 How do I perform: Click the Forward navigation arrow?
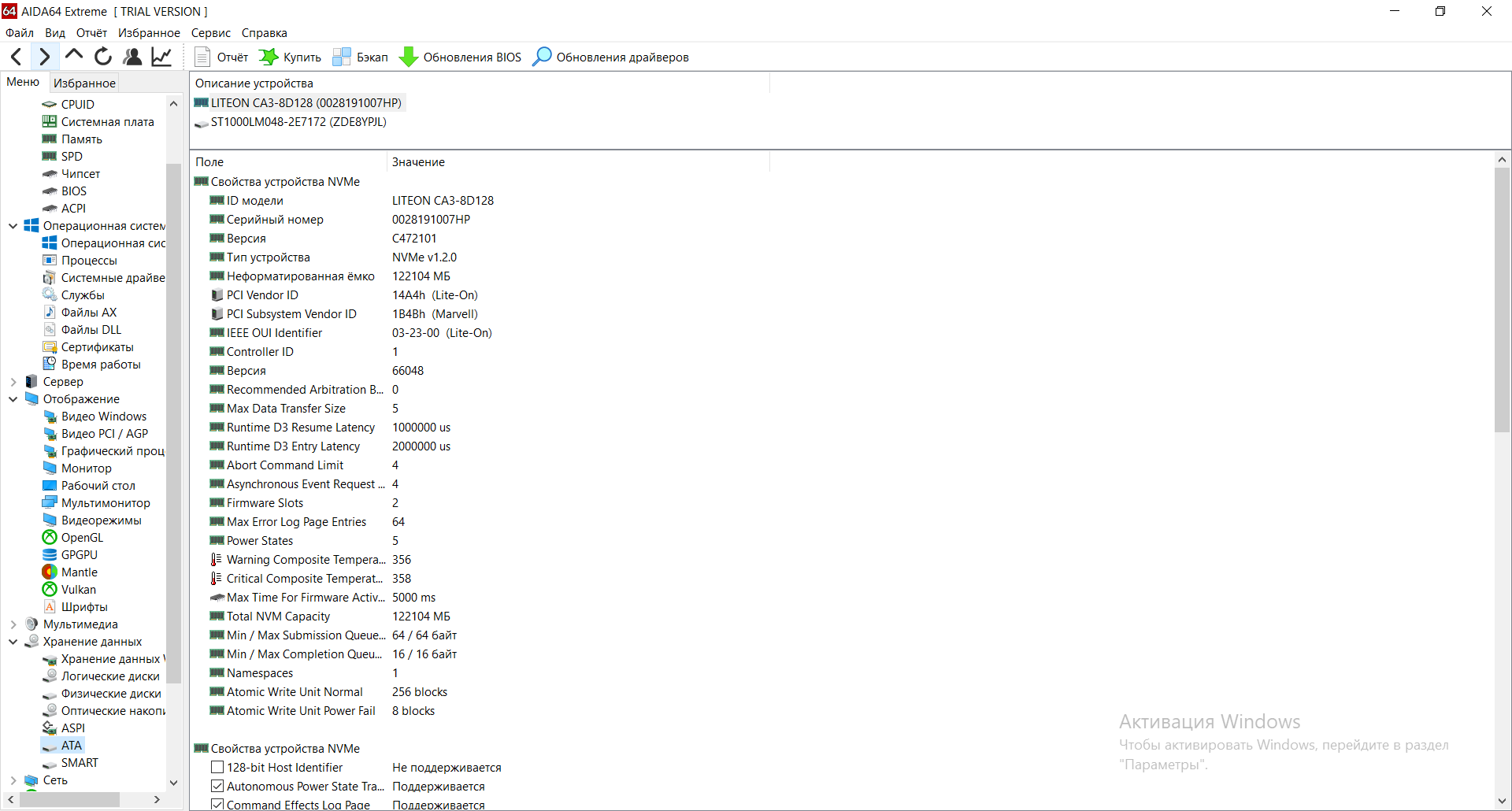click(x=44, y=57)
